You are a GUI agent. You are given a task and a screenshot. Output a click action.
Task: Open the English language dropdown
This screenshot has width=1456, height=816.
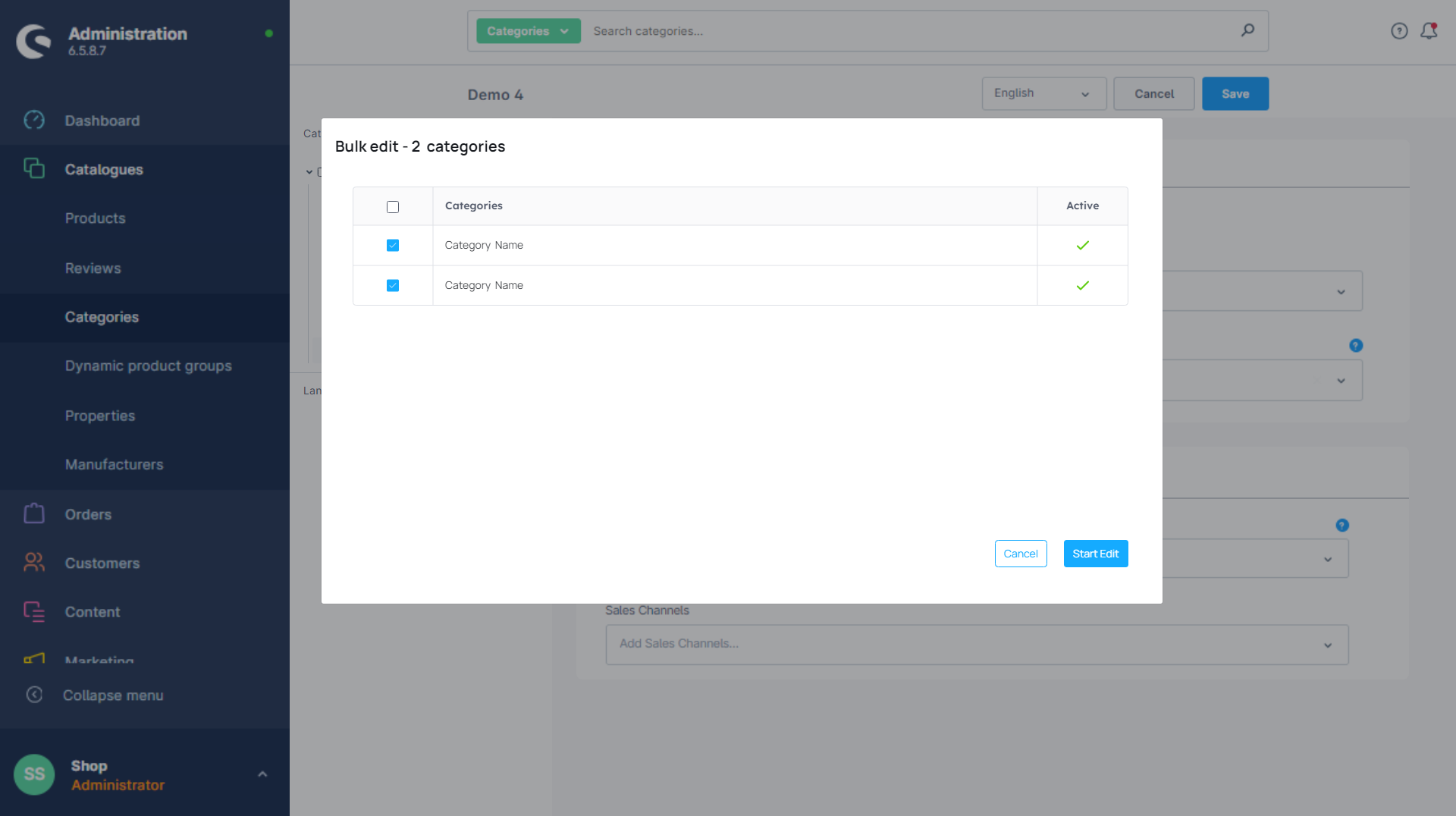1044,93
